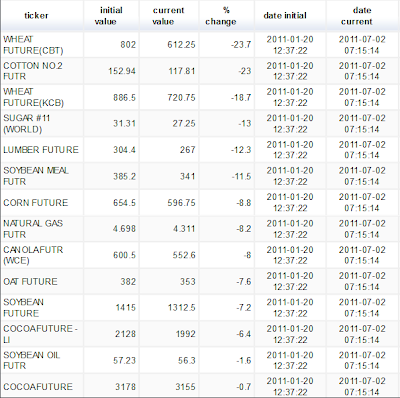
Task: Click the current value 56.3
Action: [x=187, y=360]
